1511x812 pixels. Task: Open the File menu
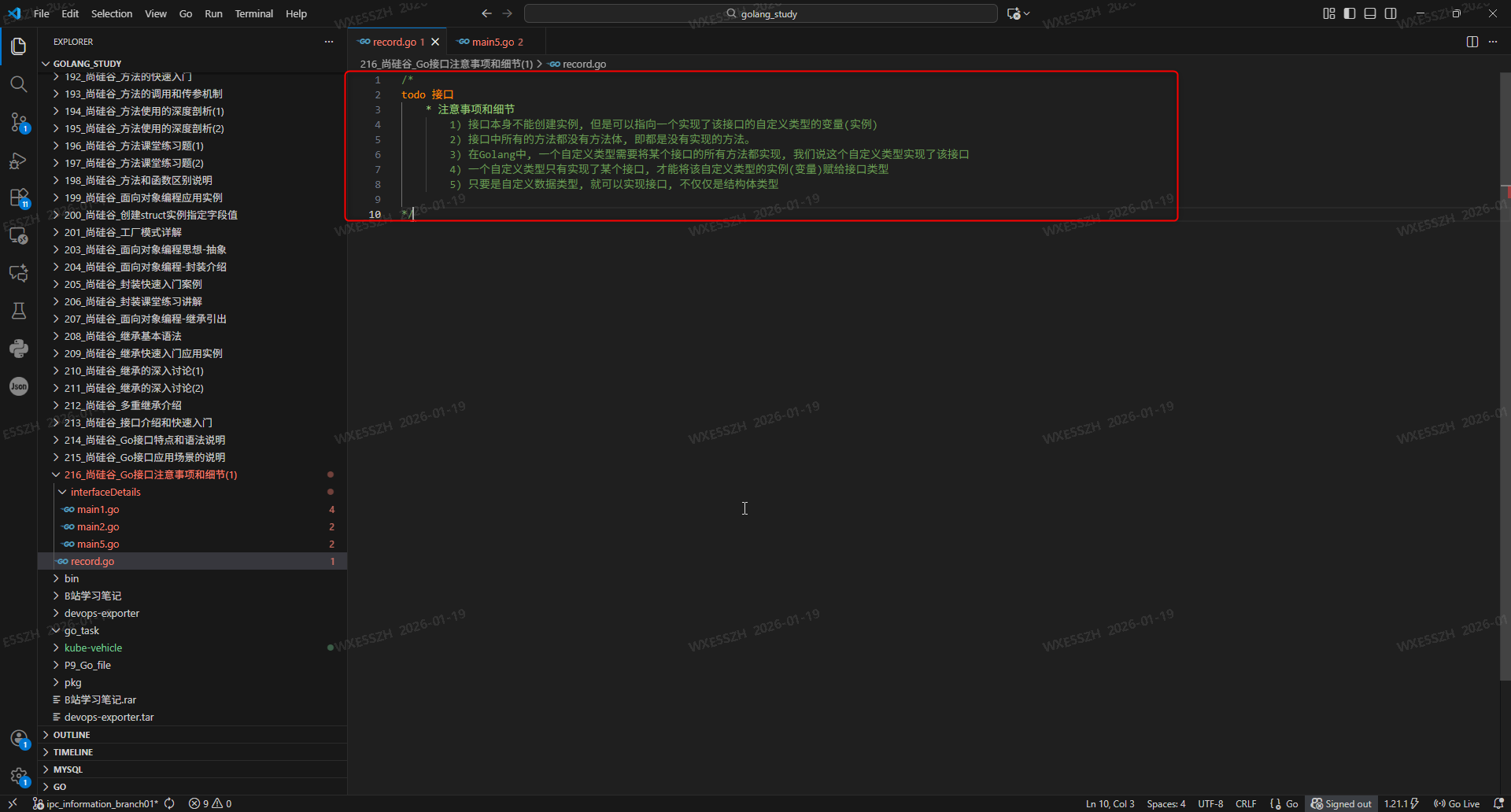(x=42, y=13)
